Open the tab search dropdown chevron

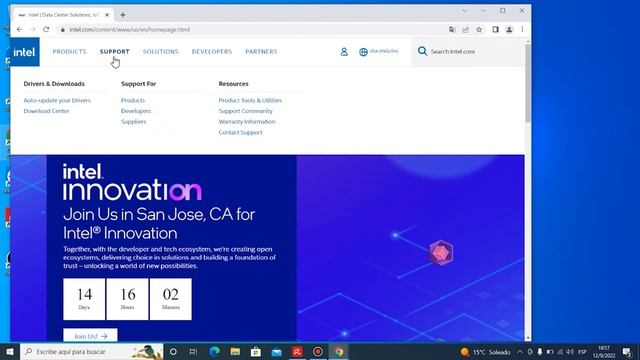tap(464, 11)
